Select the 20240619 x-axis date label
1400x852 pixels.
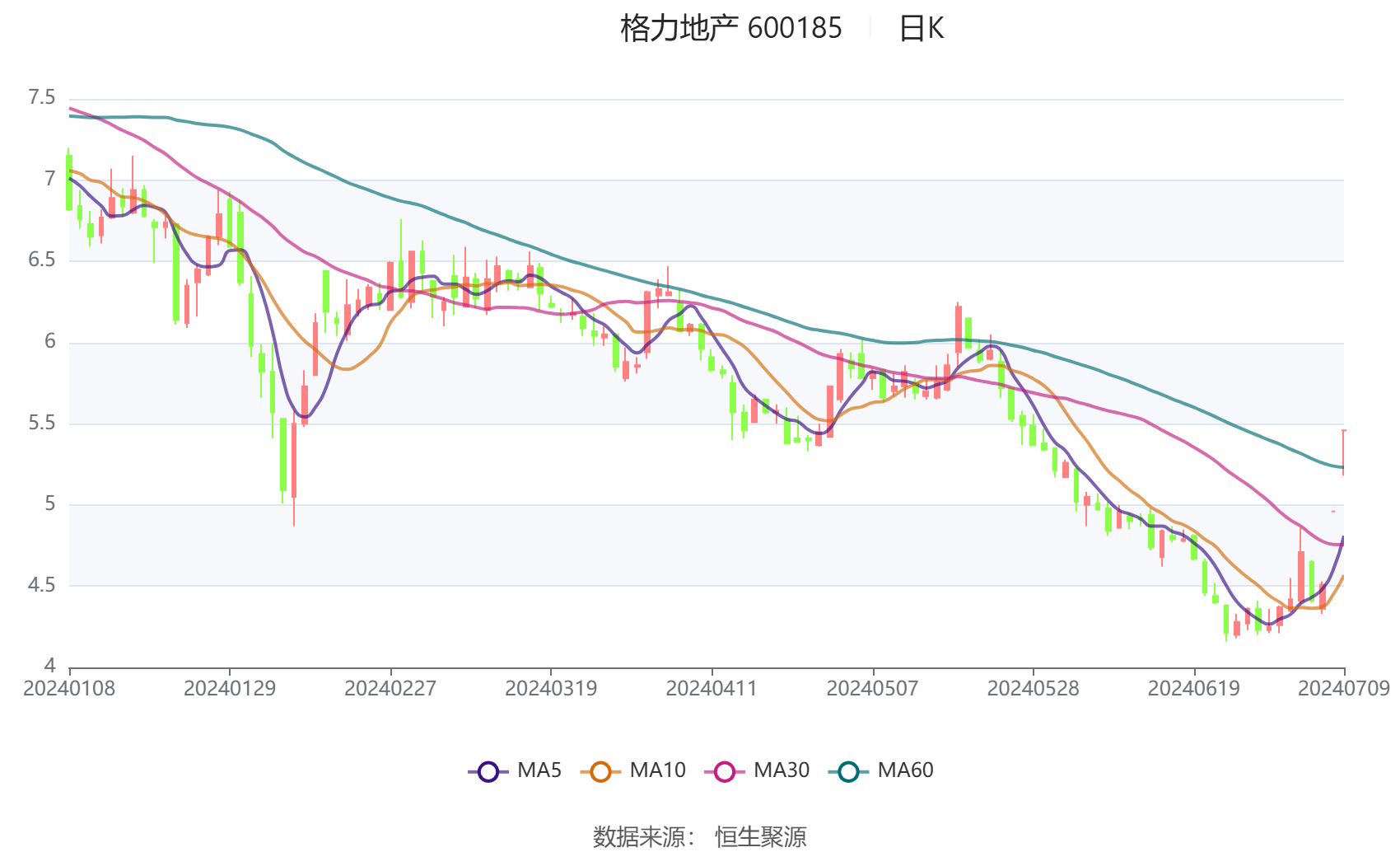(x=1193, y=688)
